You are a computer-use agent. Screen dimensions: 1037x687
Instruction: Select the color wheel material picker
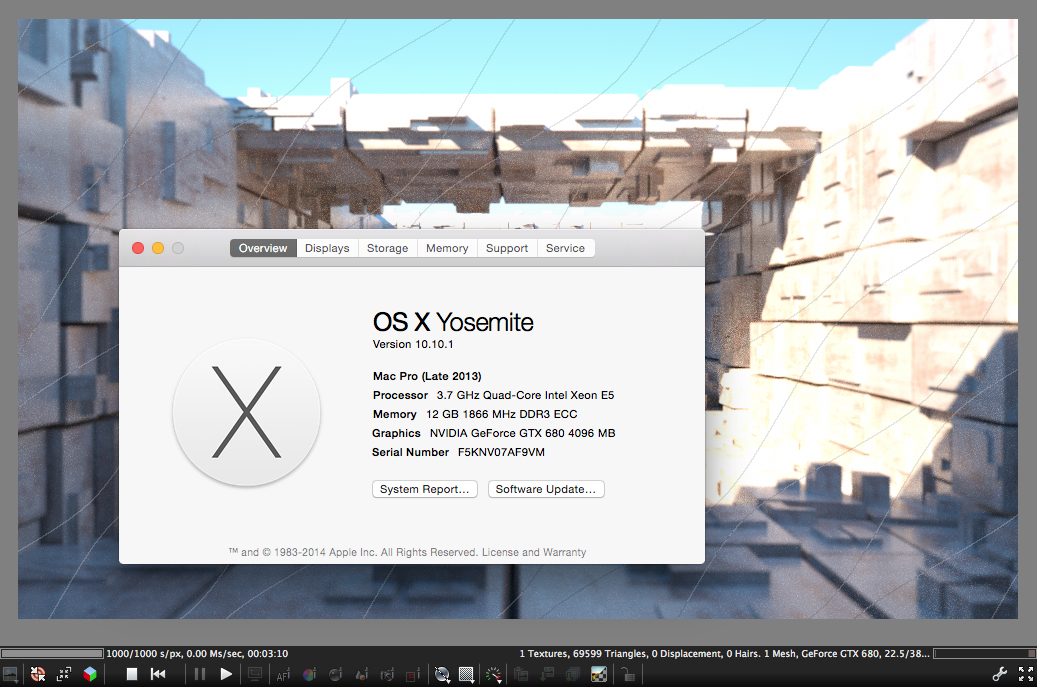point(309,674)
